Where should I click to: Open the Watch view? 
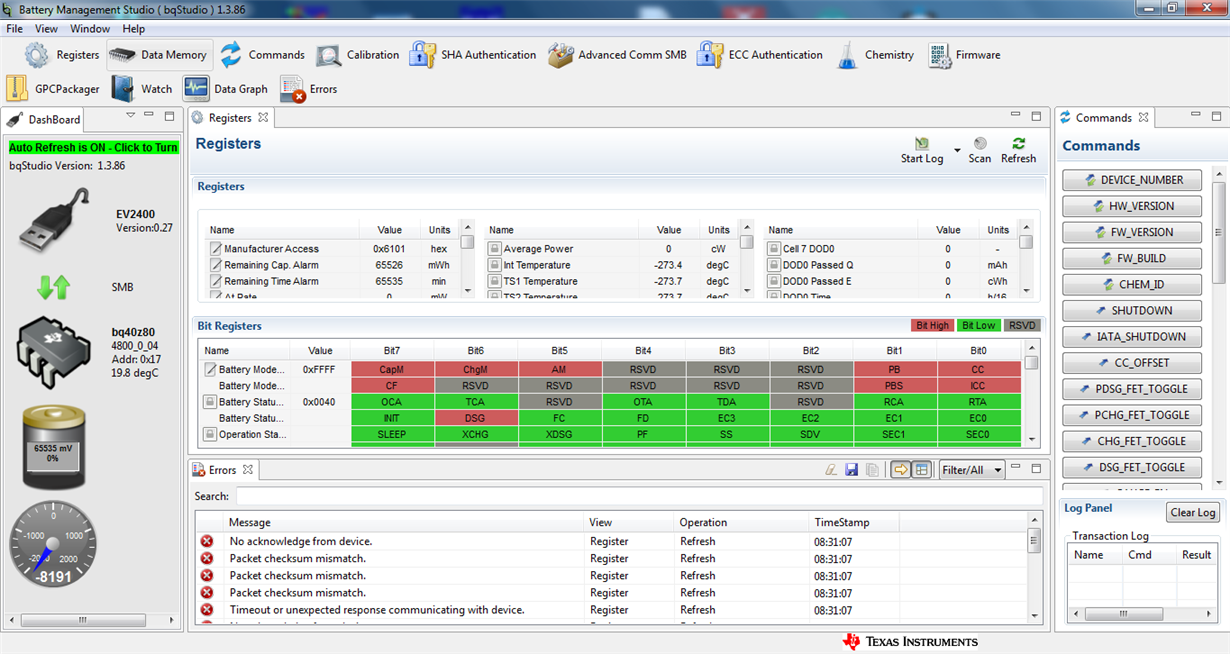click(x=142, y=89)
